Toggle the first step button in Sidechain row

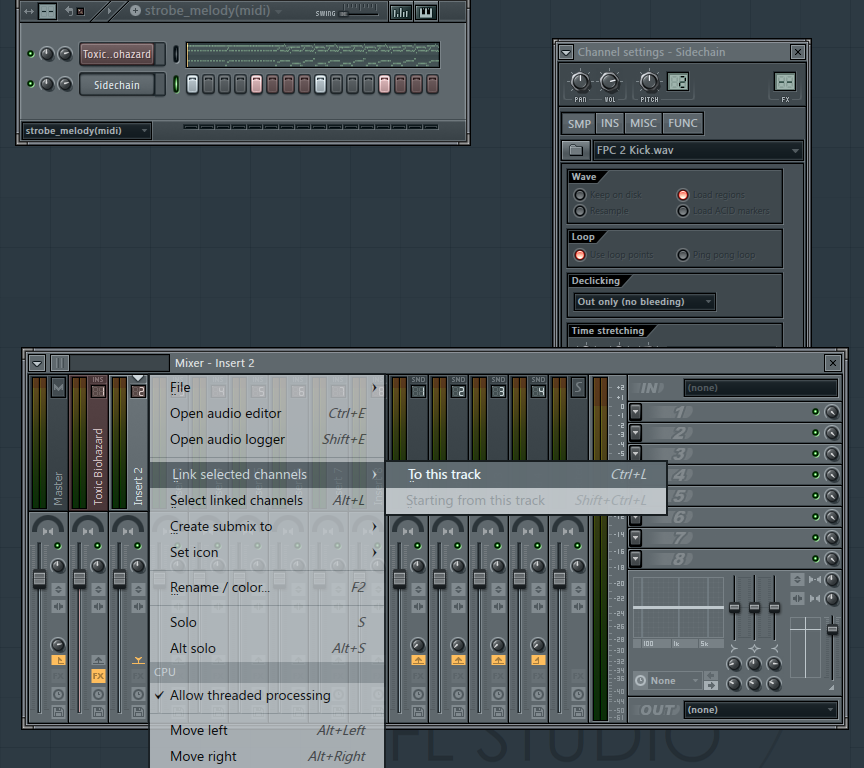pos(192,84)
